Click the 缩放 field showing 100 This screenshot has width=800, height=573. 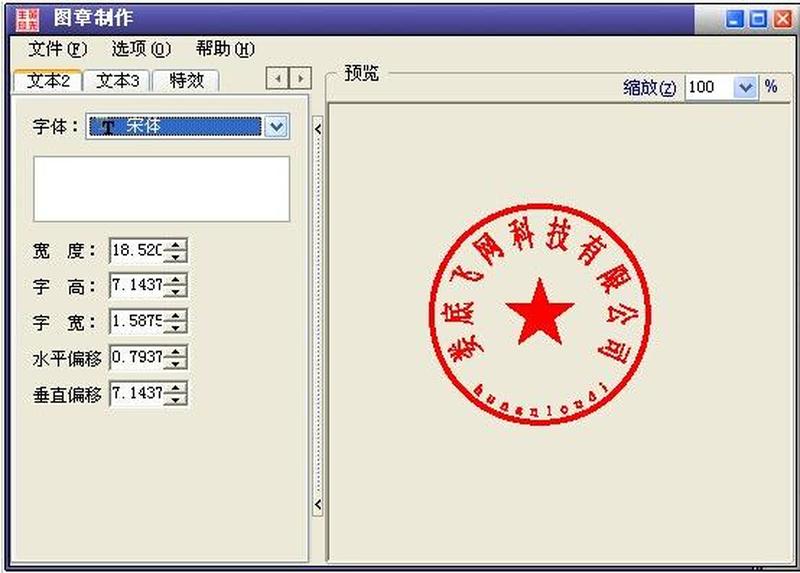click(x=709, y=88)
